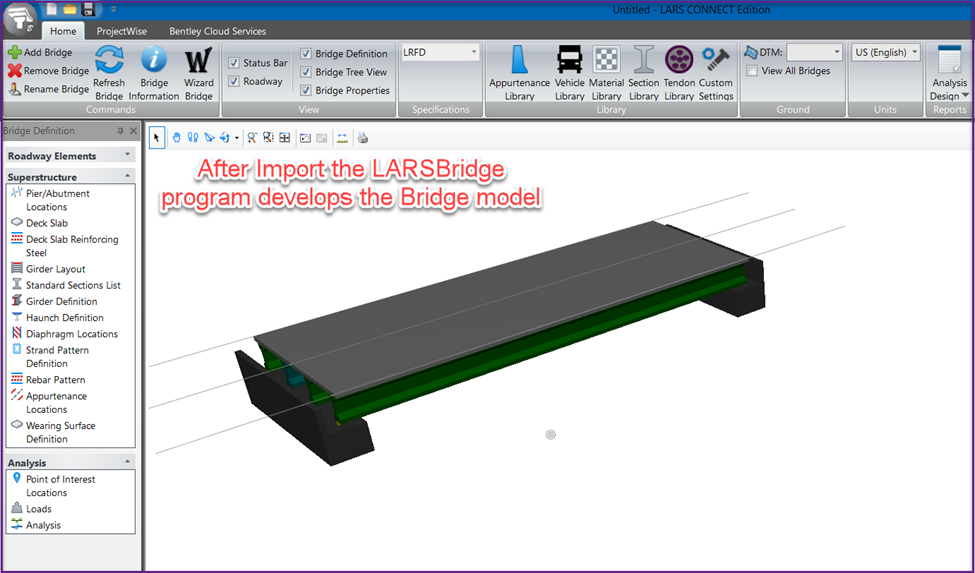Open the Vehicle Library
This screenshot has height=573, width=975.
coord(570,73)
